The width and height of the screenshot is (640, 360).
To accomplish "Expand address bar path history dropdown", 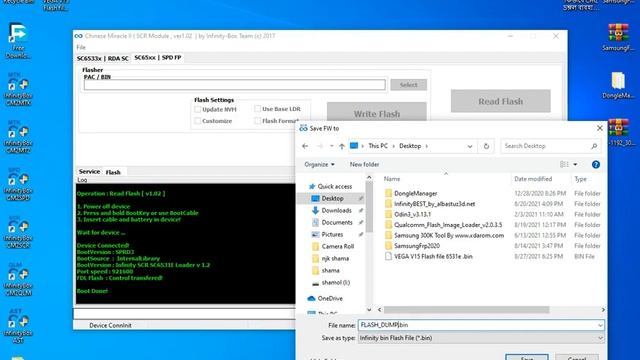I will [470, 146].
